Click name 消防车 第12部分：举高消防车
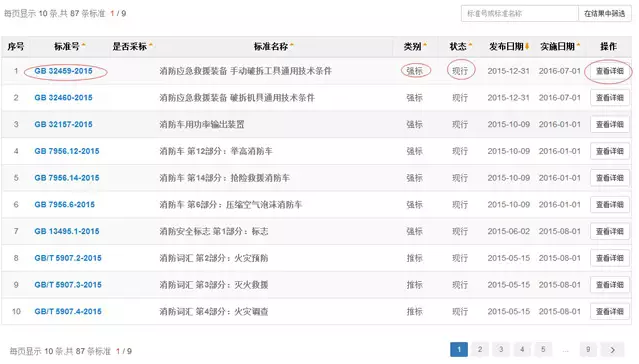 [x=216, y=151]
